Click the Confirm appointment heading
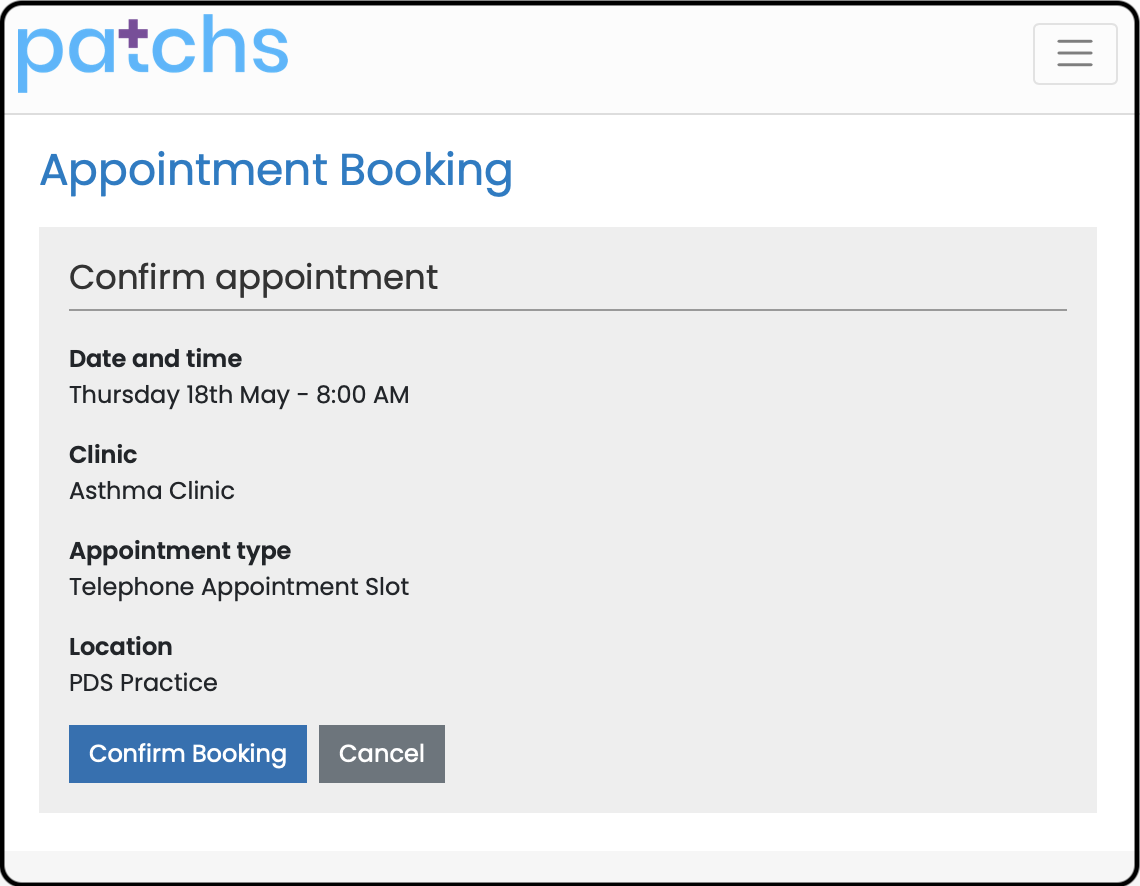The image size is (1140, 886). (x=254, y=278)
